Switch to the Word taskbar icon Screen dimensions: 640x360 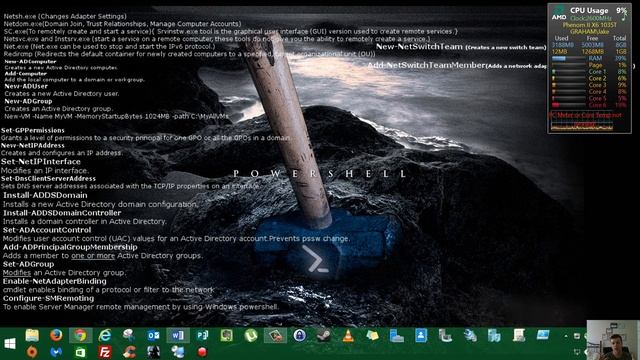coord(178,336)
